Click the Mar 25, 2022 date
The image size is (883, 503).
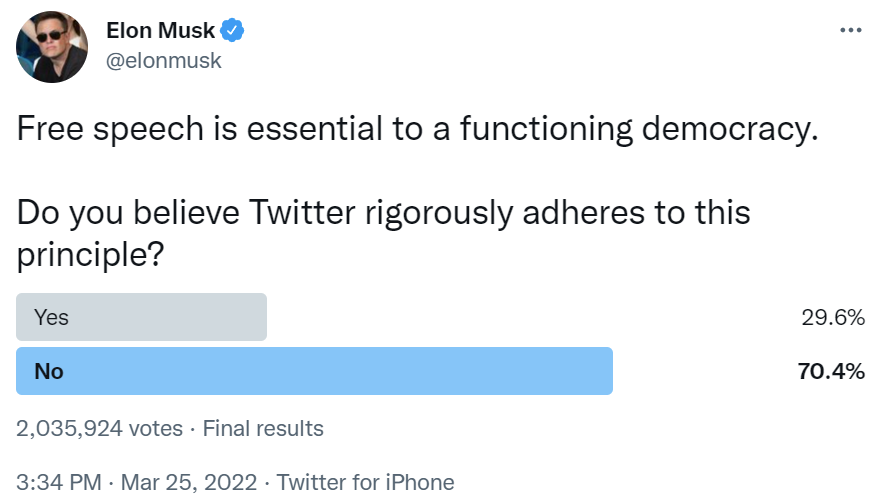click(x=189, y=482)
